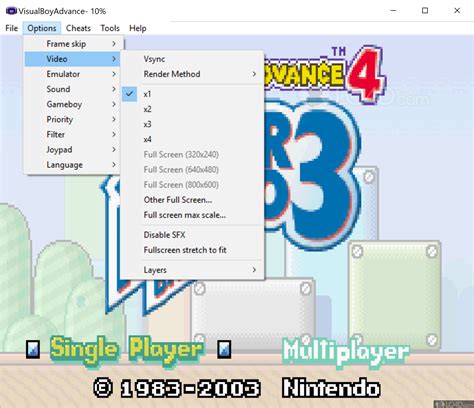Viewport: 474px width, 408px height.
Task: Expand the Sound submenu
Action: click(72, 89)
